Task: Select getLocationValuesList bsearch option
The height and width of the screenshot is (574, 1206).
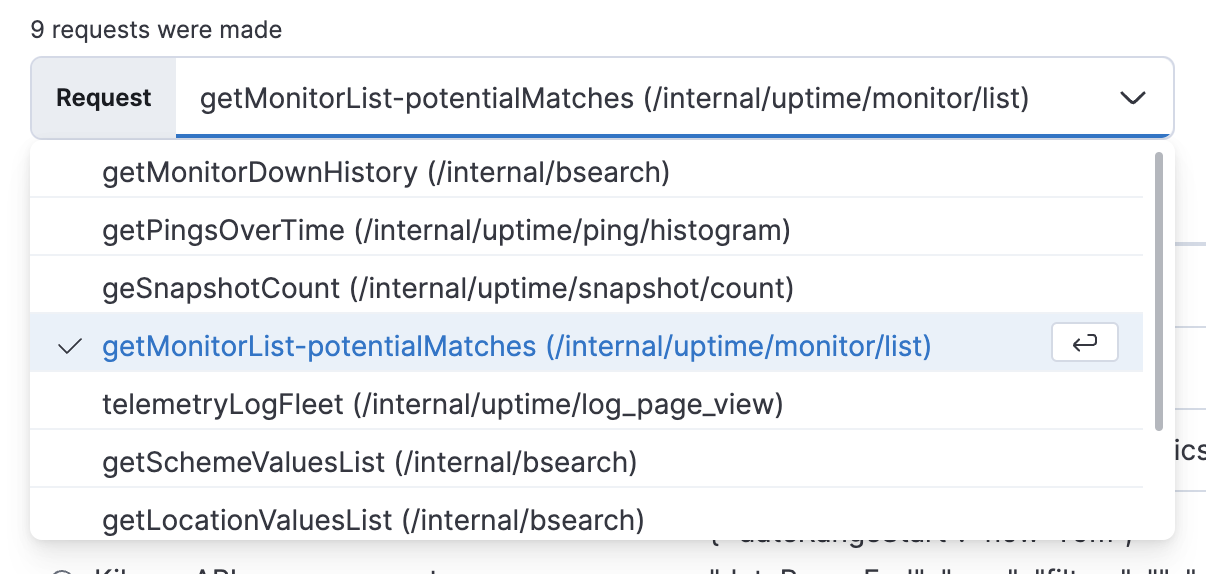Action: click(x=373, y=520)
